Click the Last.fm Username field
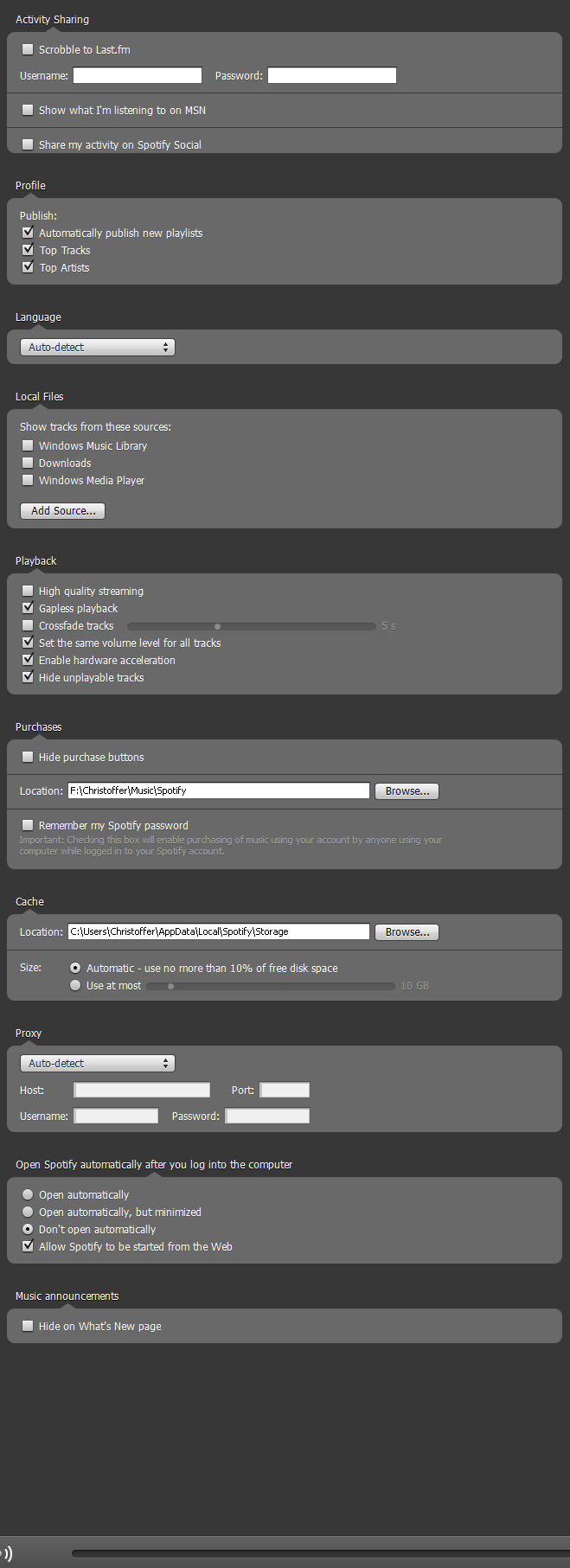 point(138,75)
